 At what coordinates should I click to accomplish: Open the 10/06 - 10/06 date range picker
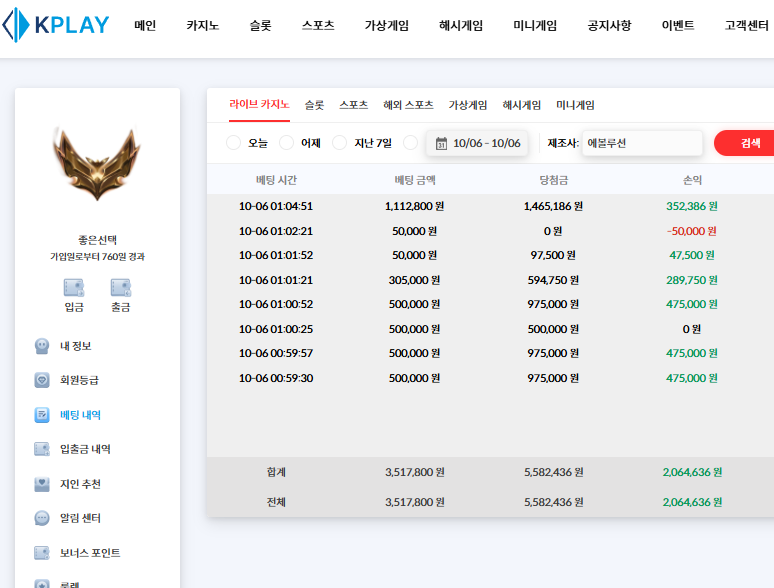pyautogui.click(x=477, y=143)
